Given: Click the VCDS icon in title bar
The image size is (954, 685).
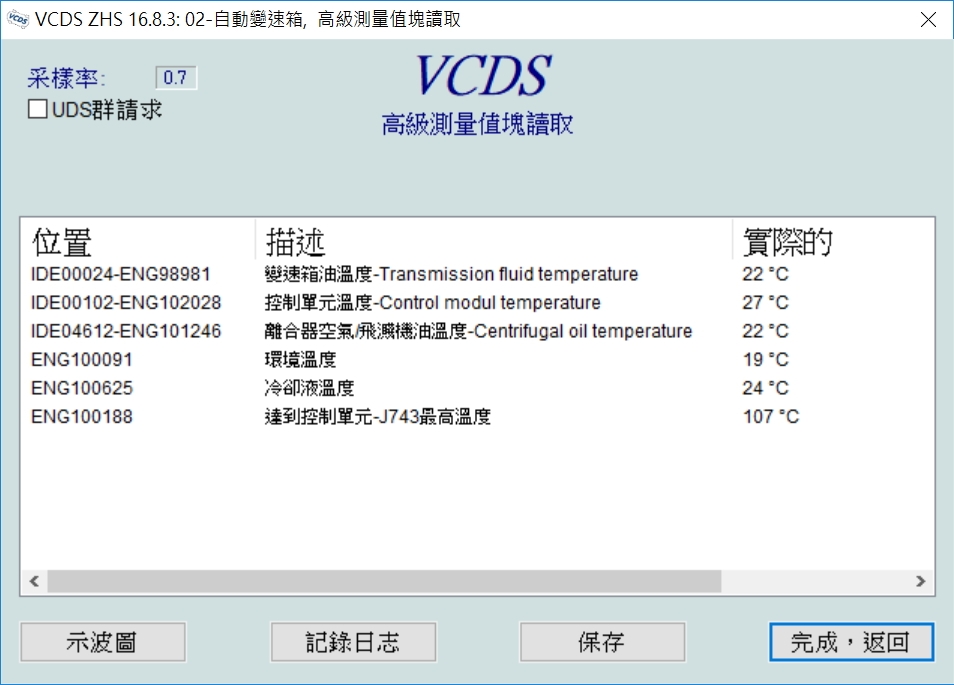Looking at the screenshot, I should pos(18,19).
